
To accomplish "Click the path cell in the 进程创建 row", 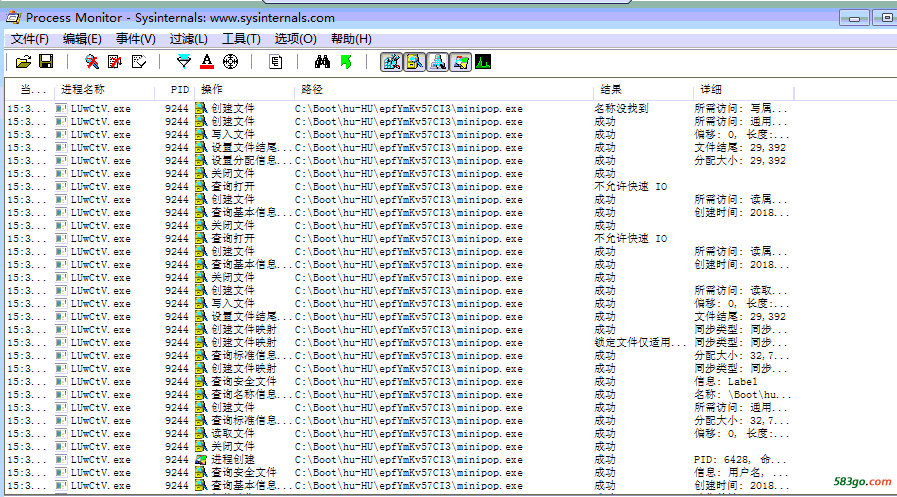I will tap(408, 460).
